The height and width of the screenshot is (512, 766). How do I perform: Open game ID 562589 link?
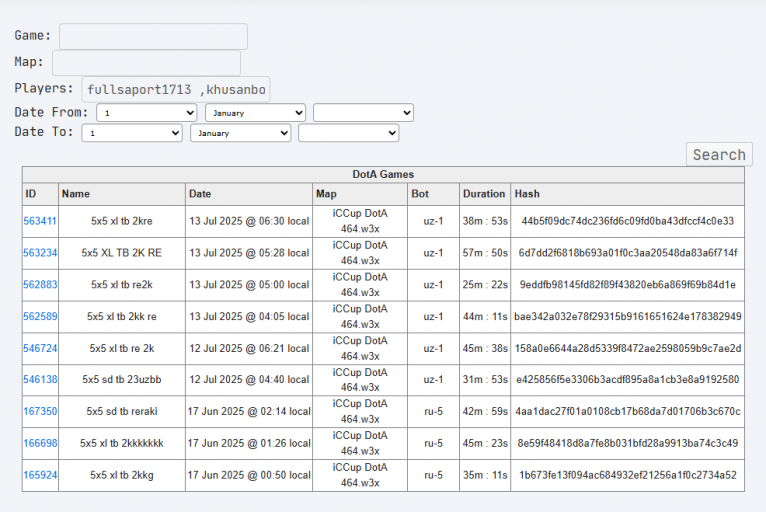[x=40, y=317]
